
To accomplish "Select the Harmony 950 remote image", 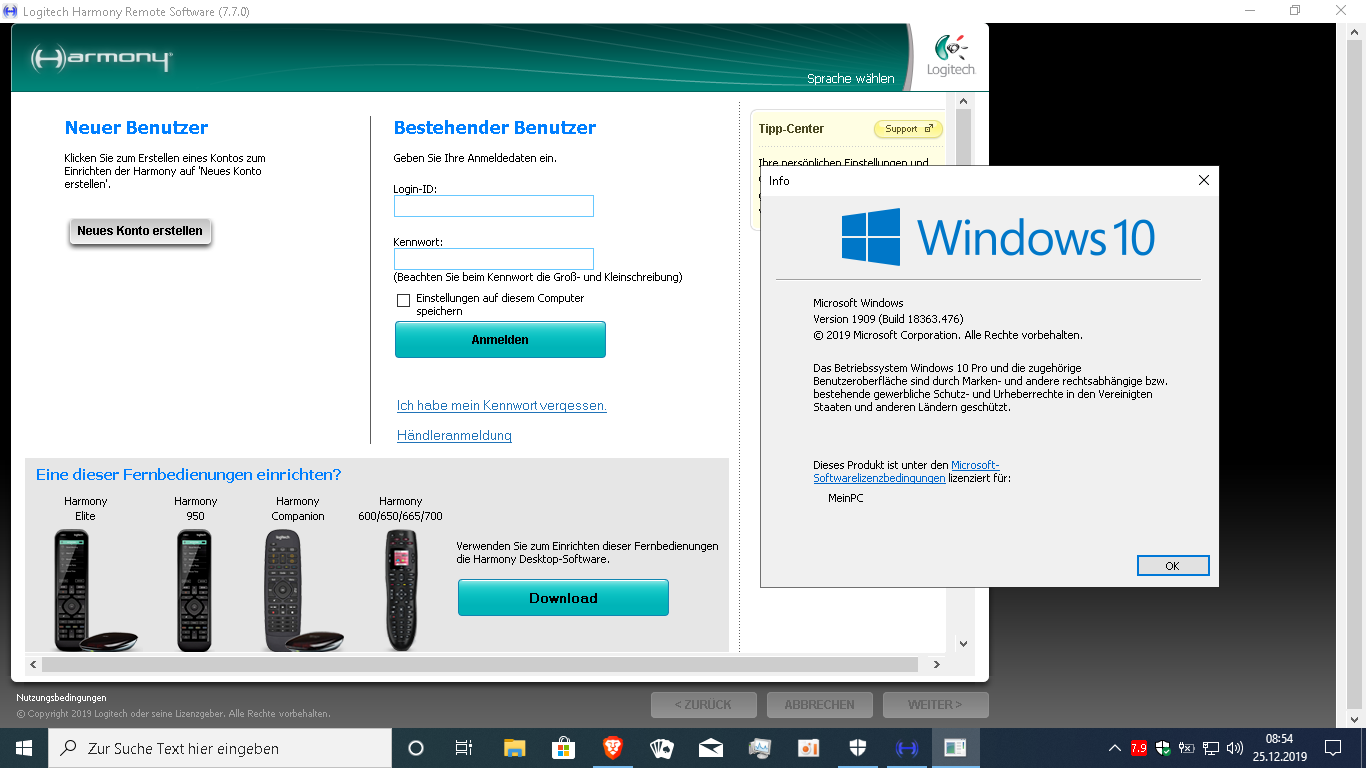I will tap(195, 590).
